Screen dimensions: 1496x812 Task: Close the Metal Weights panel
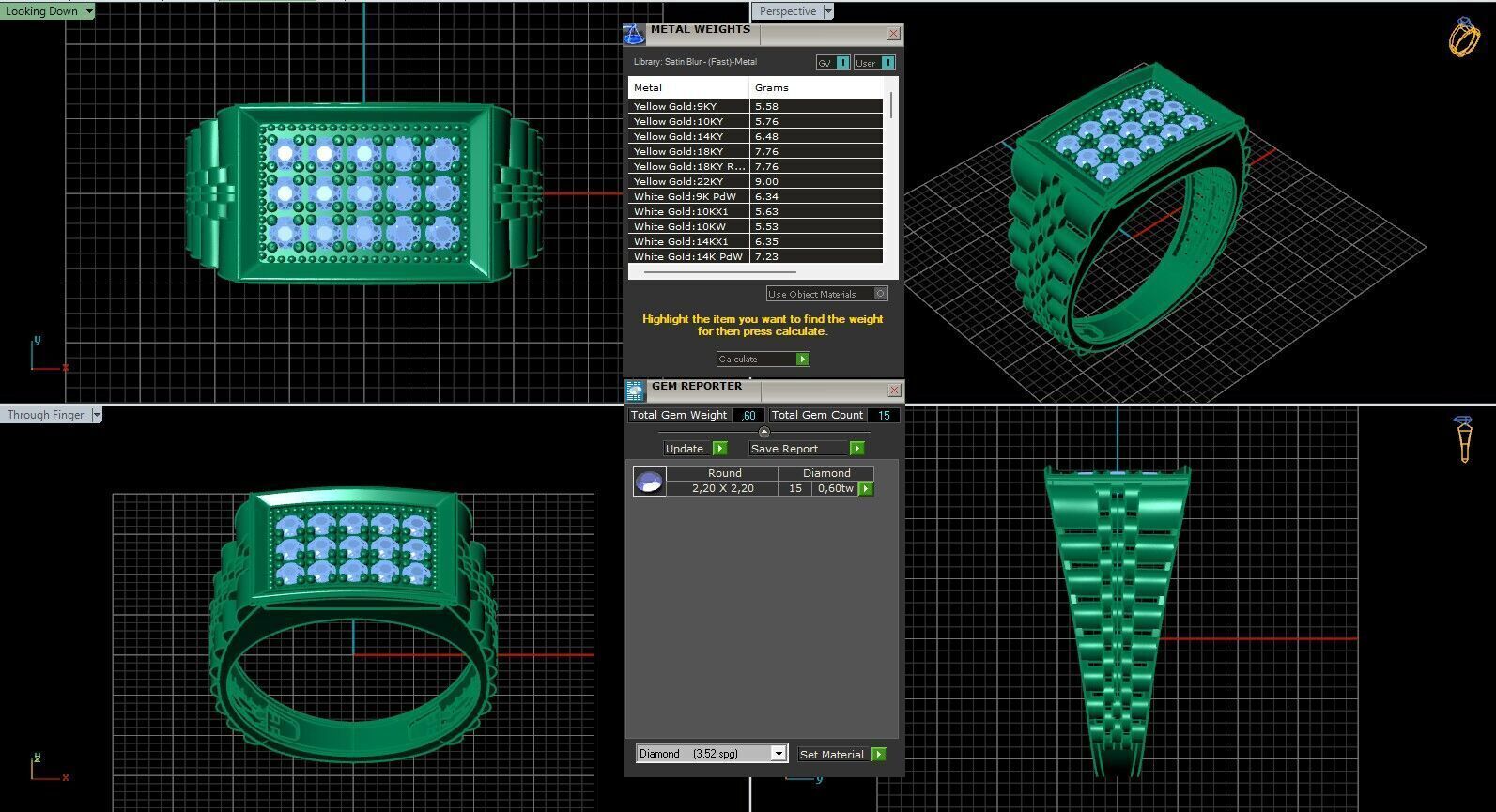893,33
